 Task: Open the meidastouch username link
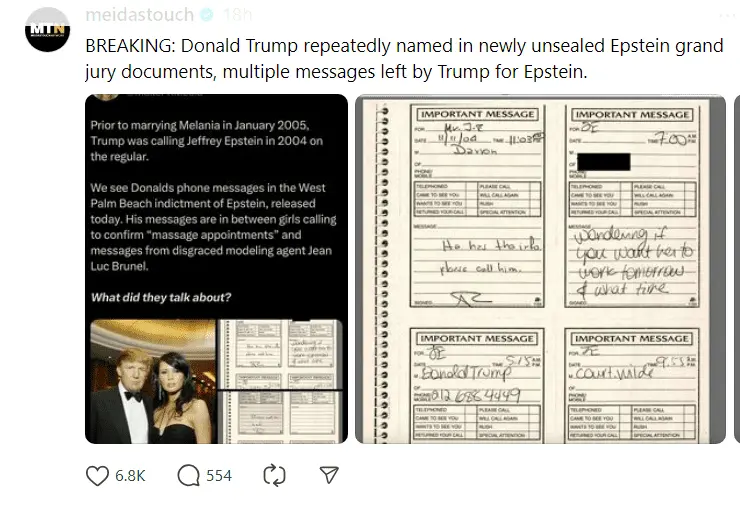(x=139, y=15)
